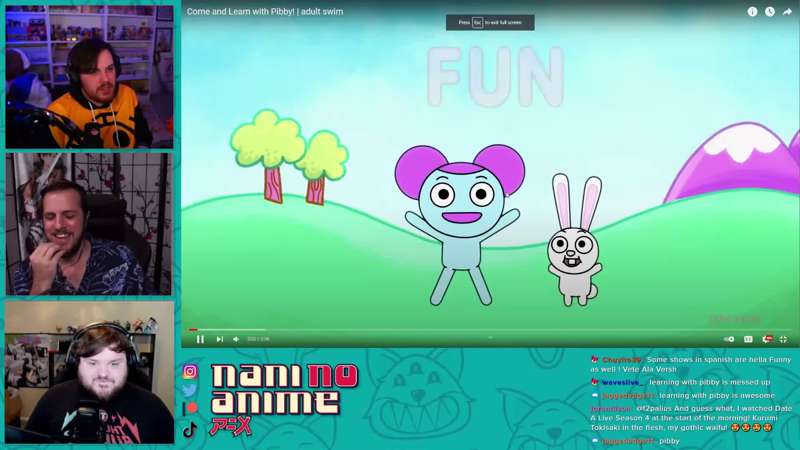
Task: Select the bottom webcam feed with the black headphones
Action: click(89, 372)
